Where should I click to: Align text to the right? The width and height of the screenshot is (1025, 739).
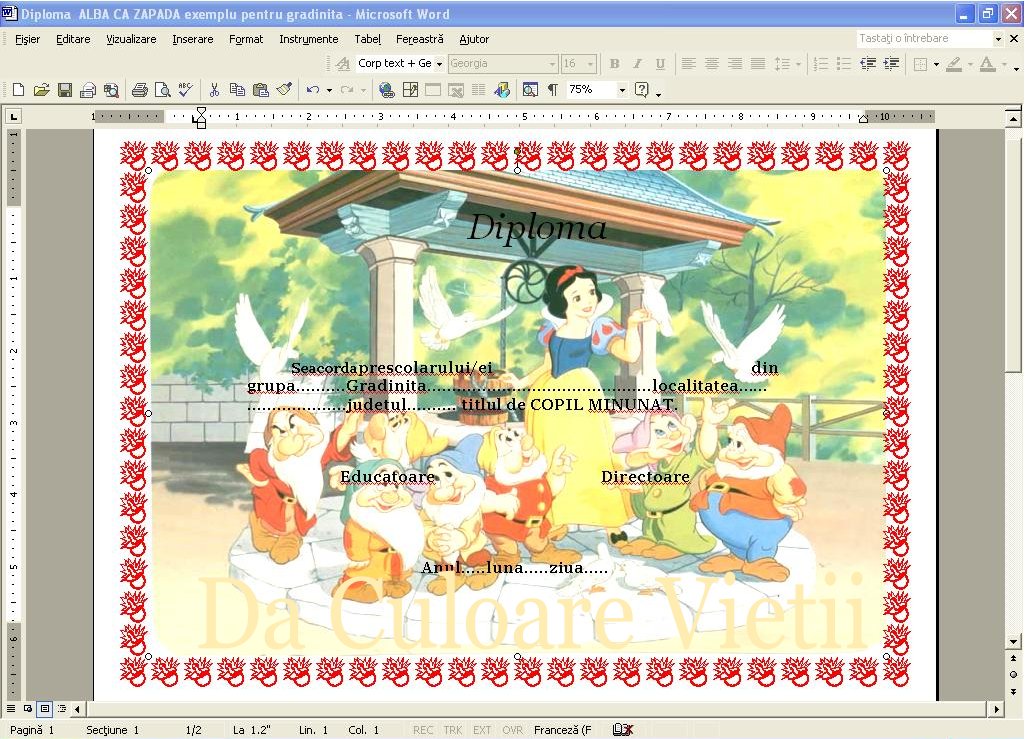click(735, 63)
